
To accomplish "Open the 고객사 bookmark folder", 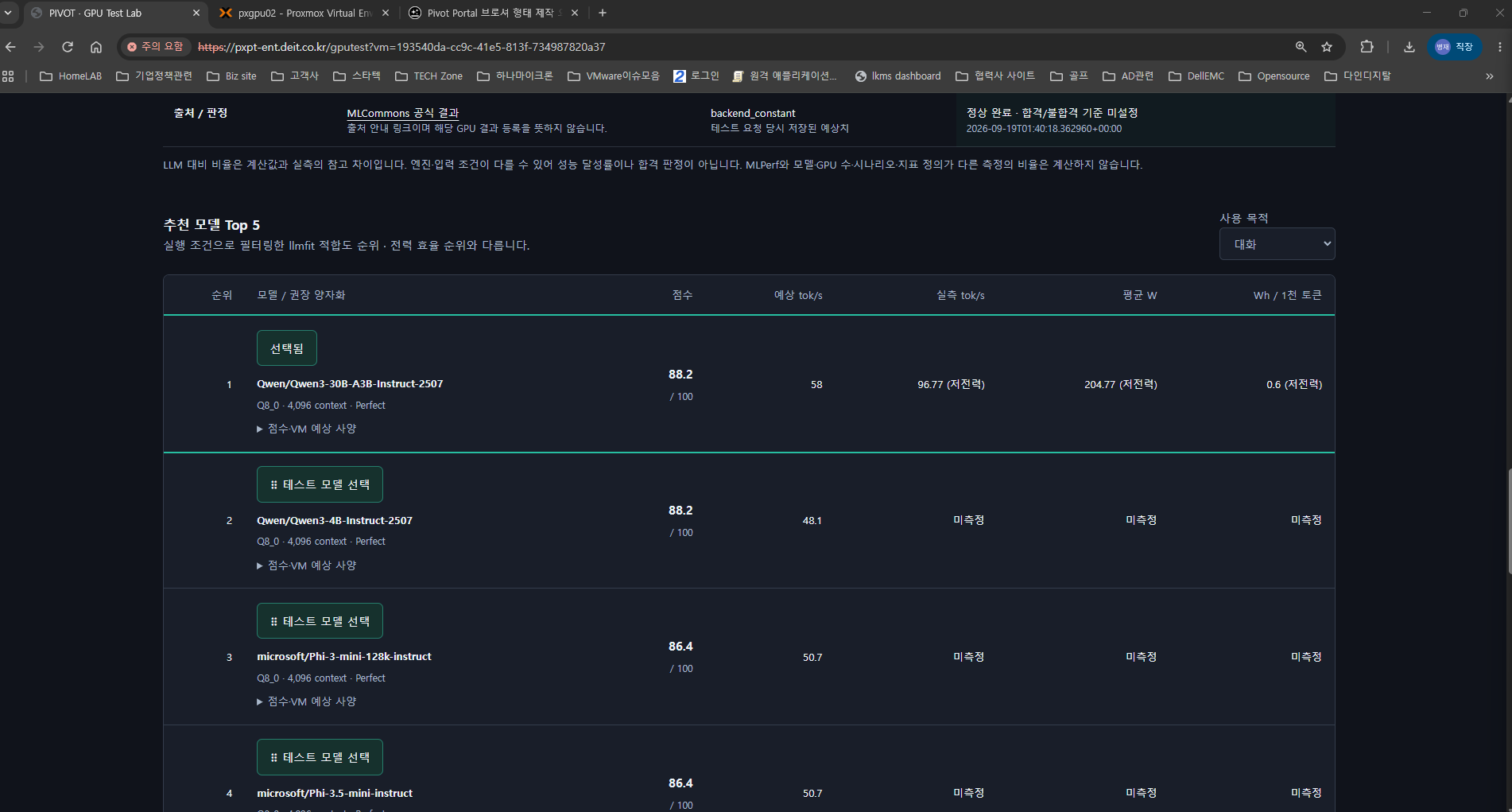I will coord(295,76).
